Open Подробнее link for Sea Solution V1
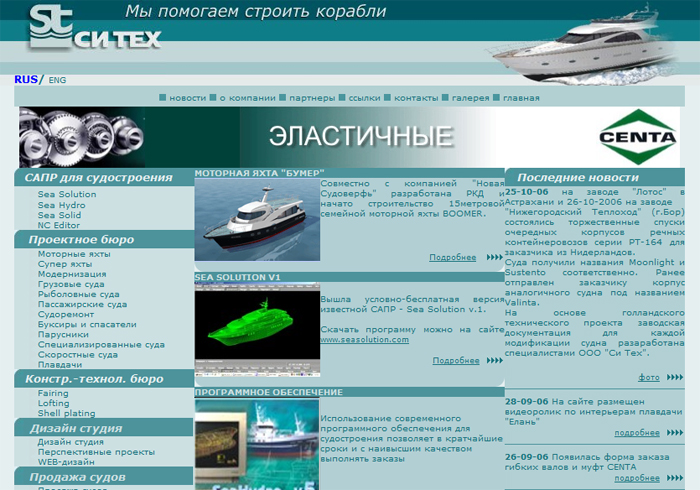The height and width of the screenshot is (490, 700). [x=456, y=361]
